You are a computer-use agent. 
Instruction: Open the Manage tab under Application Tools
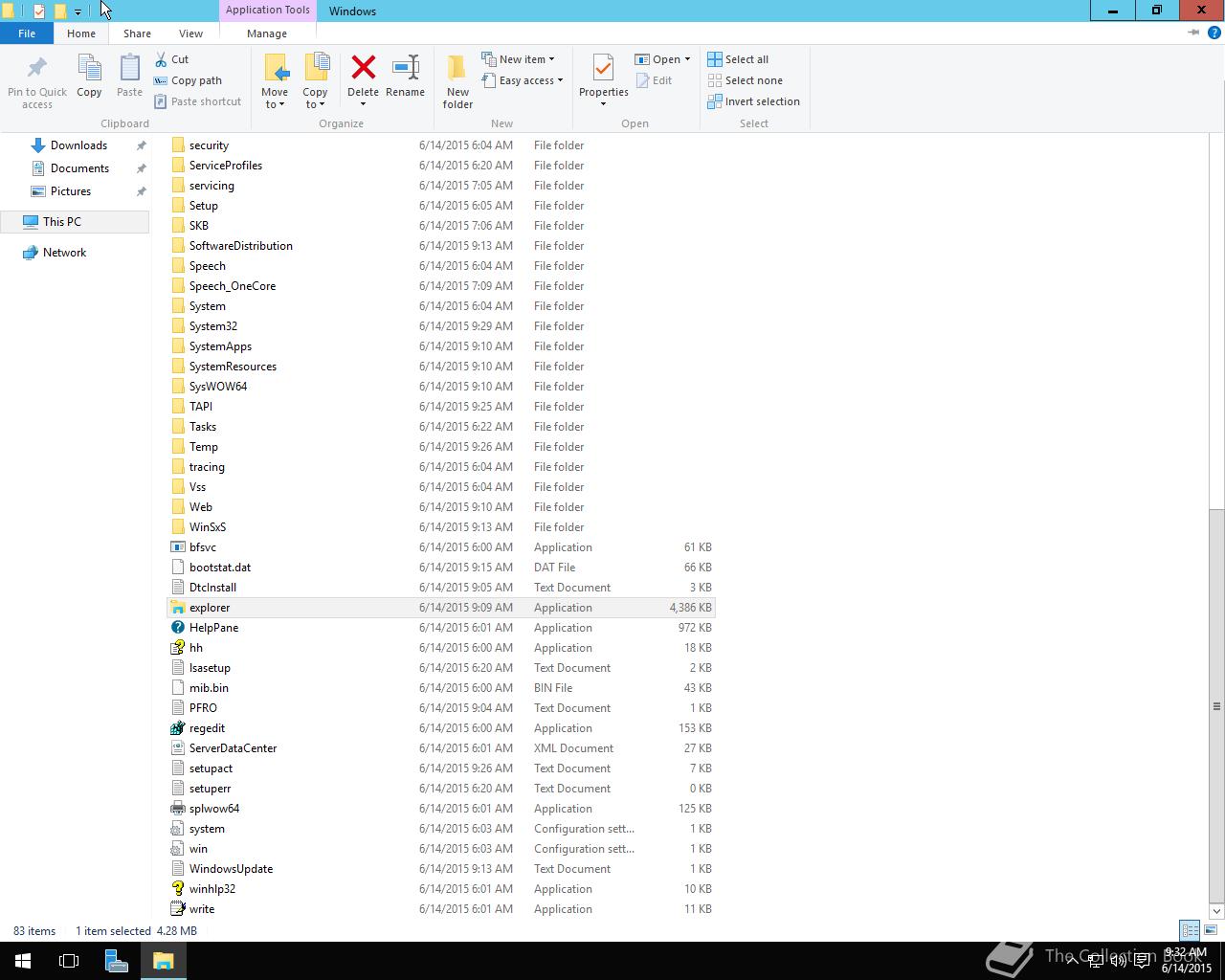pos(267,33)
